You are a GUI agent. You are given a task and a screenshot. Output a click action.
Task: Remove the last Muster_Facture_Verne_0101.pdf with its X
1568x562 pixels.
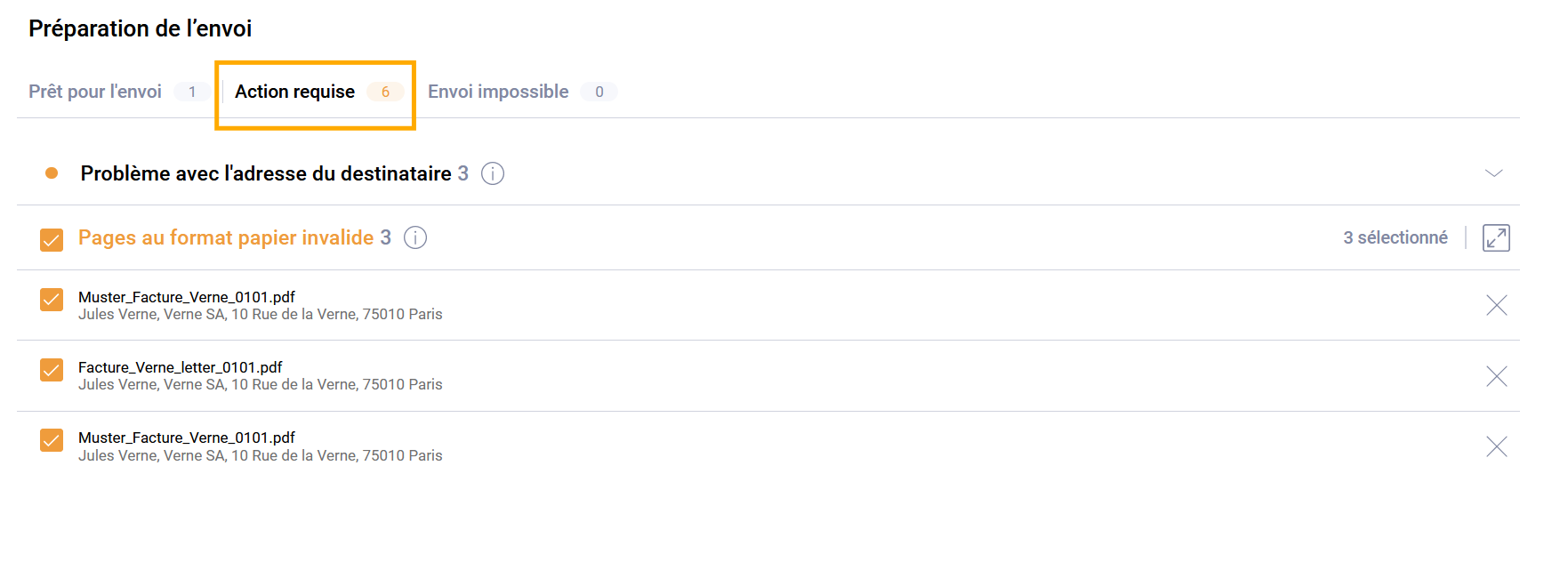[1496, 446]
